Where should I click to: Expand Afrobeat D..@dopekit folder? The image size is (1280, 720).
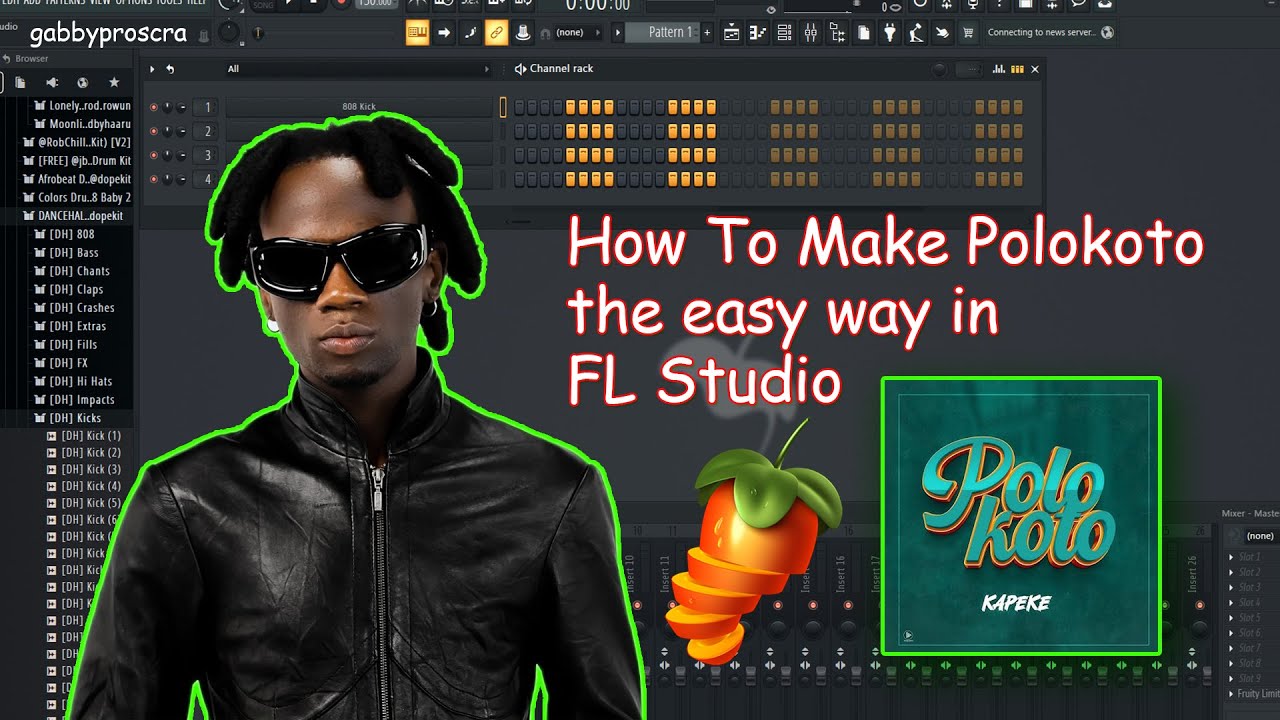click(77, 179)
